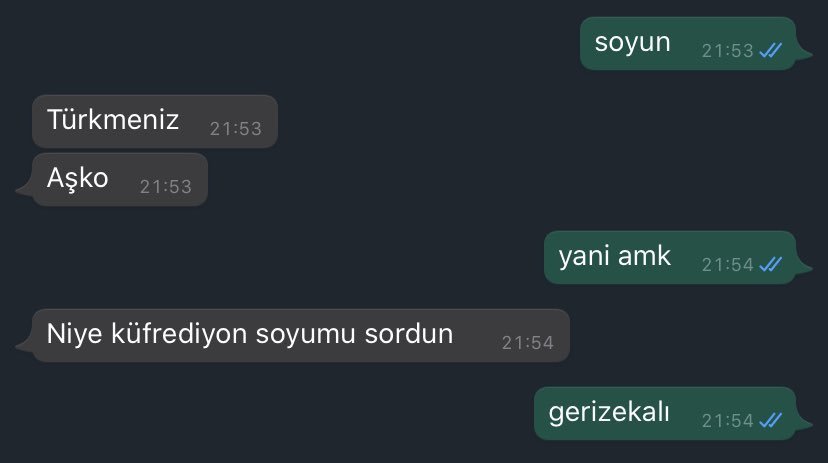Select the "soyun" outgoing message text
The image size is (828, 463).
[x=632, y=43]
